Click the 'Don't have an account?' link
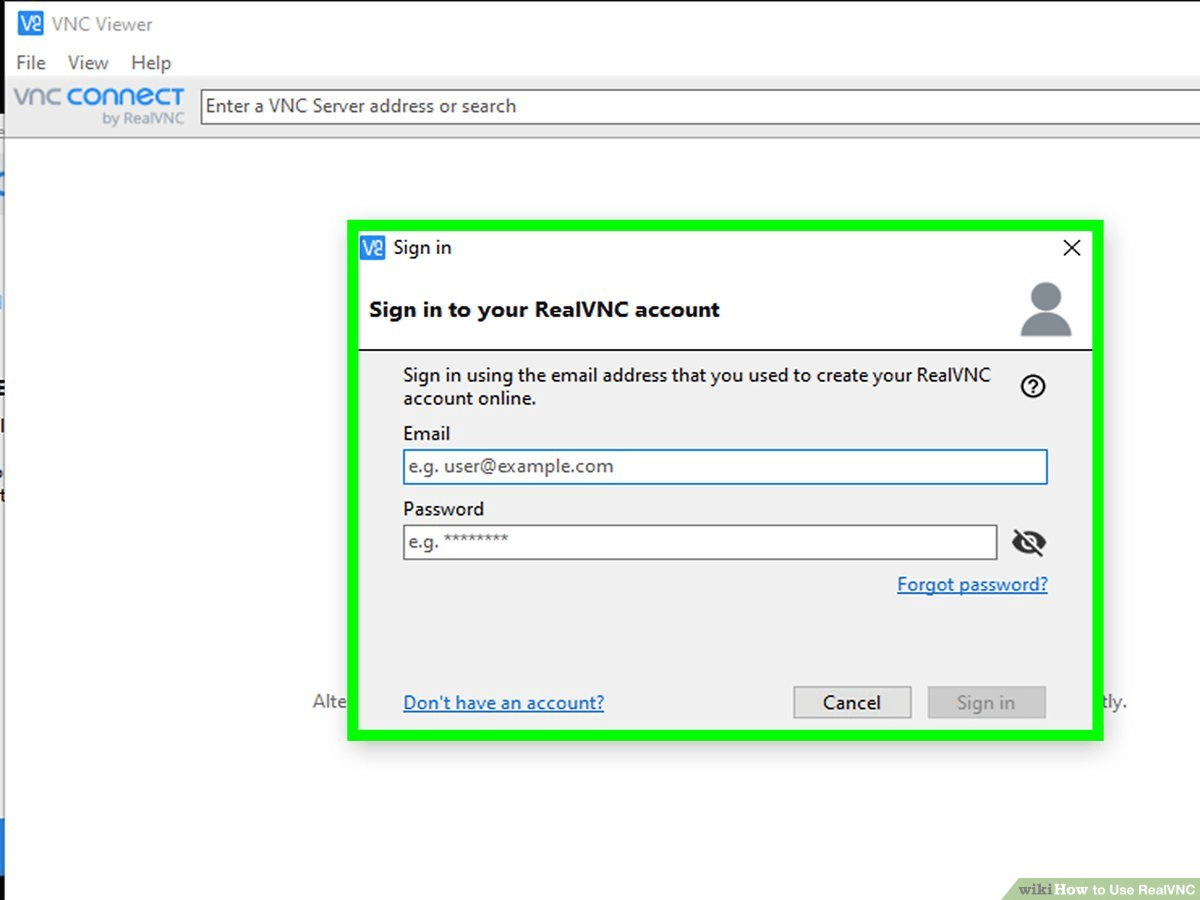Viewport: 1200px width, 900px height. pyautogui.click(x=503, y=702)
